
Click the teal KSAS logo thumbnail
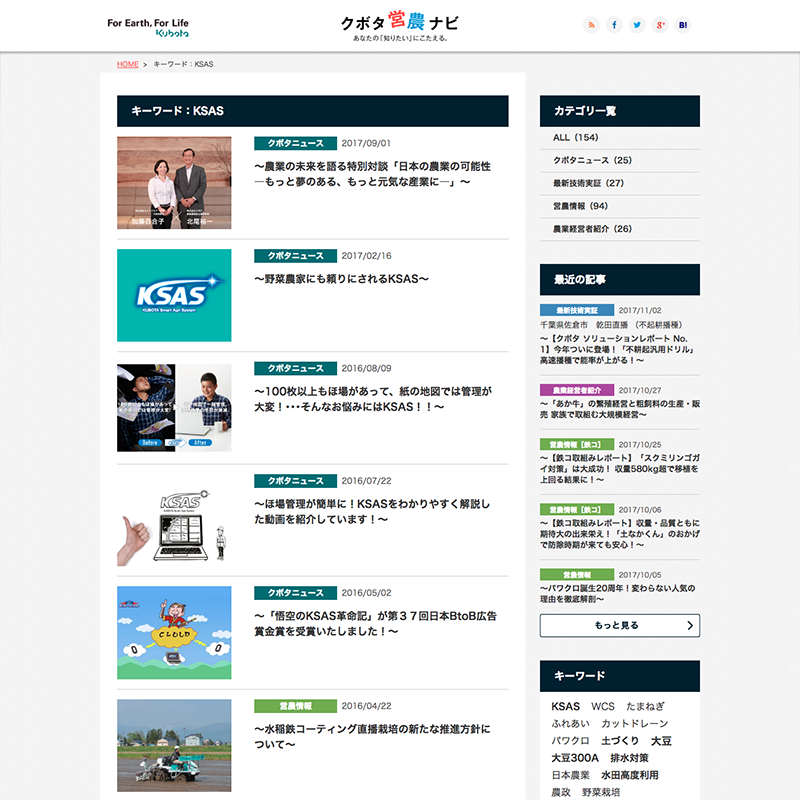coord(174,295)
